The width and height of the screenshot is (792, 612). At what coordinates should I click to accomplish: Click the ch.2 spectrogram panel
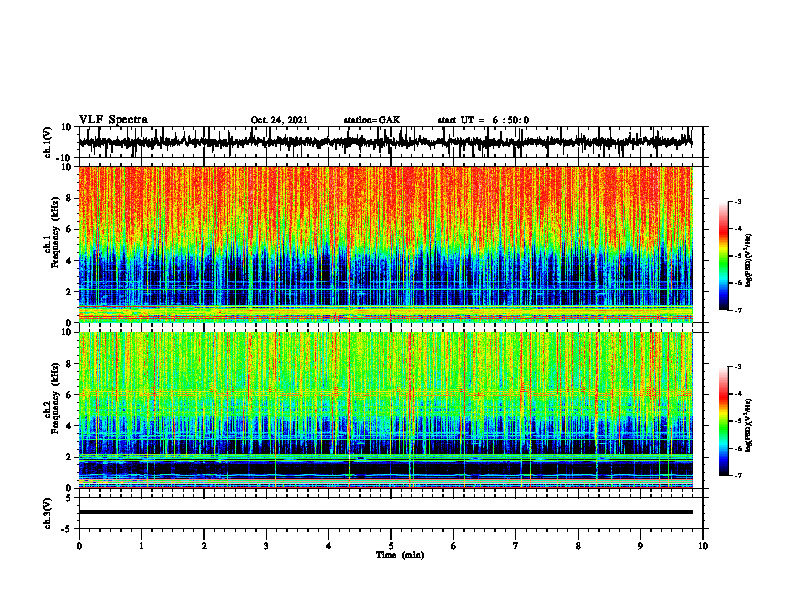385,410
